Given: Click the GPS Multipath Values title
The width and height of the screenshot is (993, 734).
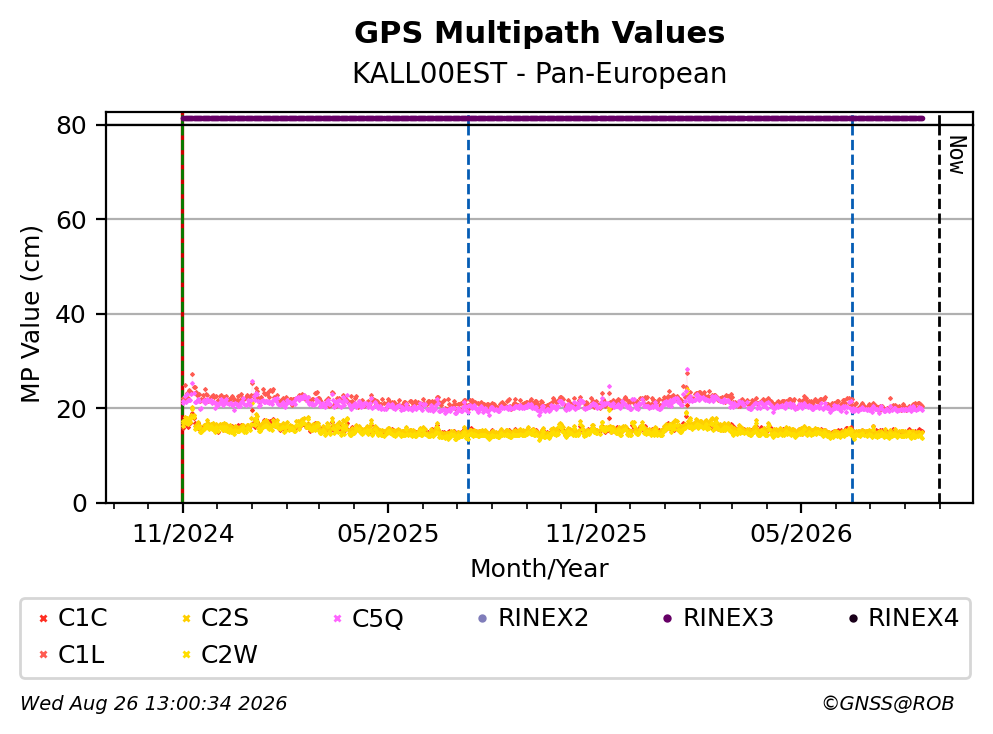Looking at the screenshot, I should pos(540,33).
